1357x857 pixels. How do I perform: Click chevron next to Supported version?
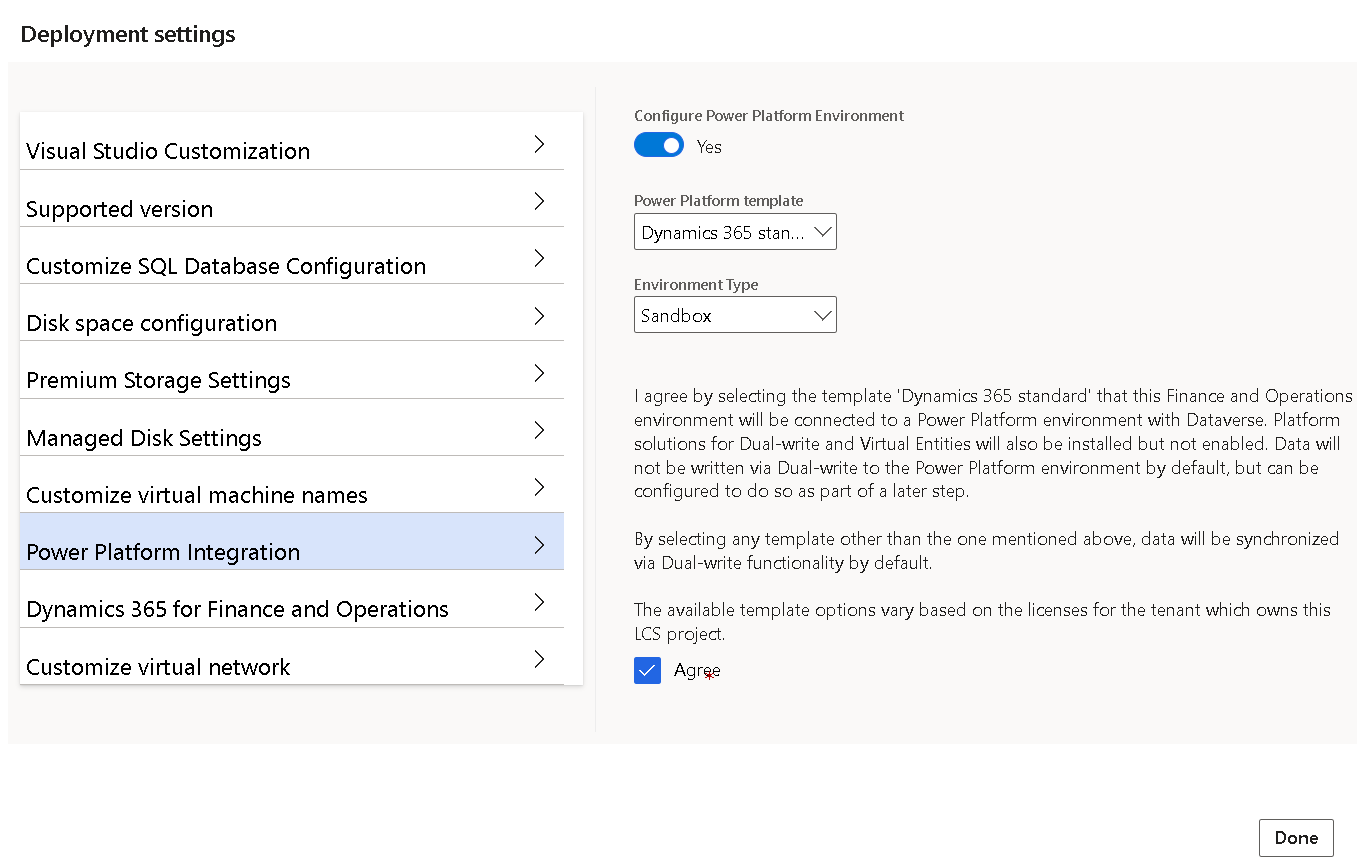[x=539, y=201]
